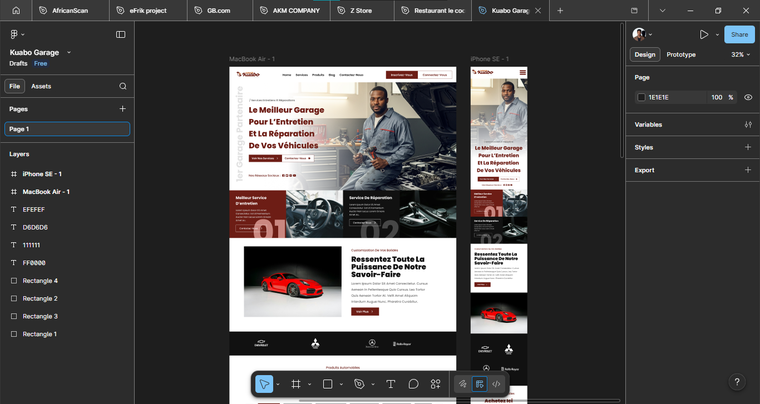Select the Text tool
The image size is (760, 404).
390,384
